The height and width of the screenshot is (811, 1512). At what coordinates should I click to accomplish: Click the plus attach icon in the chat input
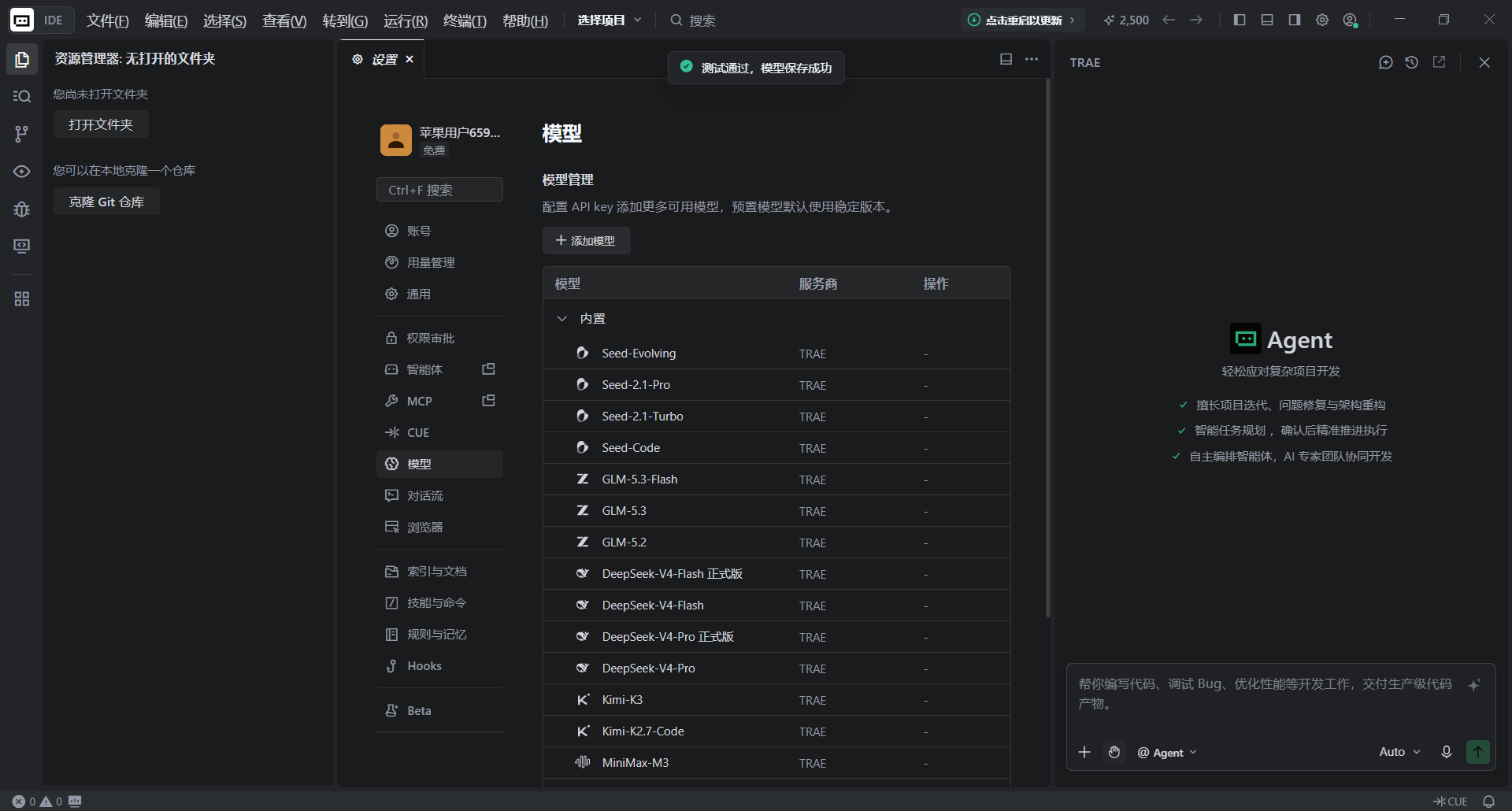point(1084,752)
